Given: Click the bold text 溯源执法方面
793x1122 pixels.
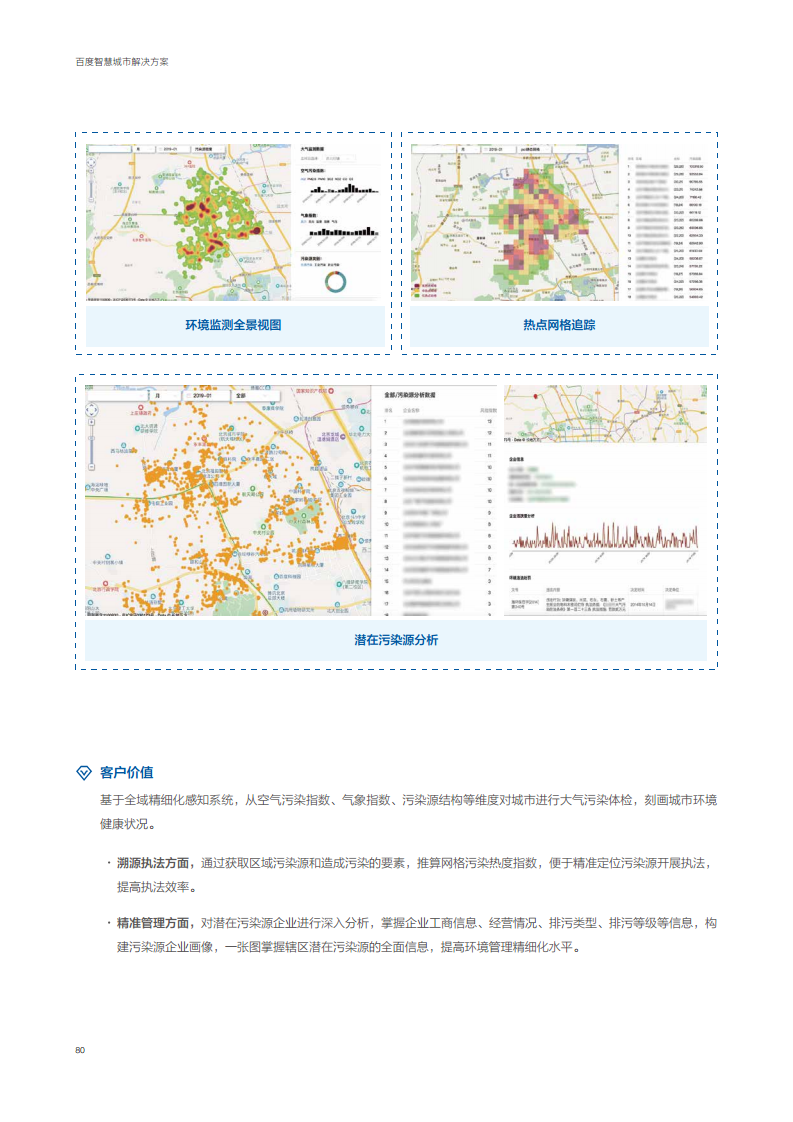Looking at the screenshot, I should click(x=154, y=863).
